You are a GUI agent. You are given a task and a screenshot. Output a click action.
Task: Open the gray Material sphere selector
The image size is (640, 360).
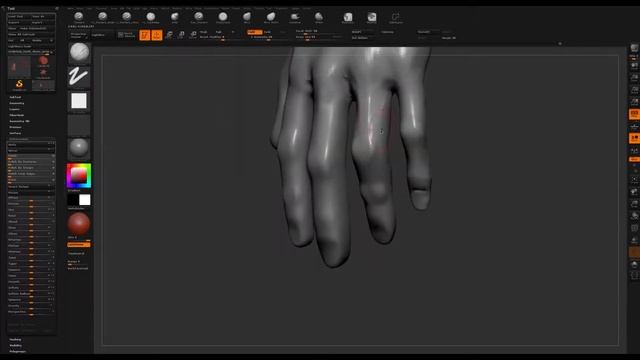(79, 148)
